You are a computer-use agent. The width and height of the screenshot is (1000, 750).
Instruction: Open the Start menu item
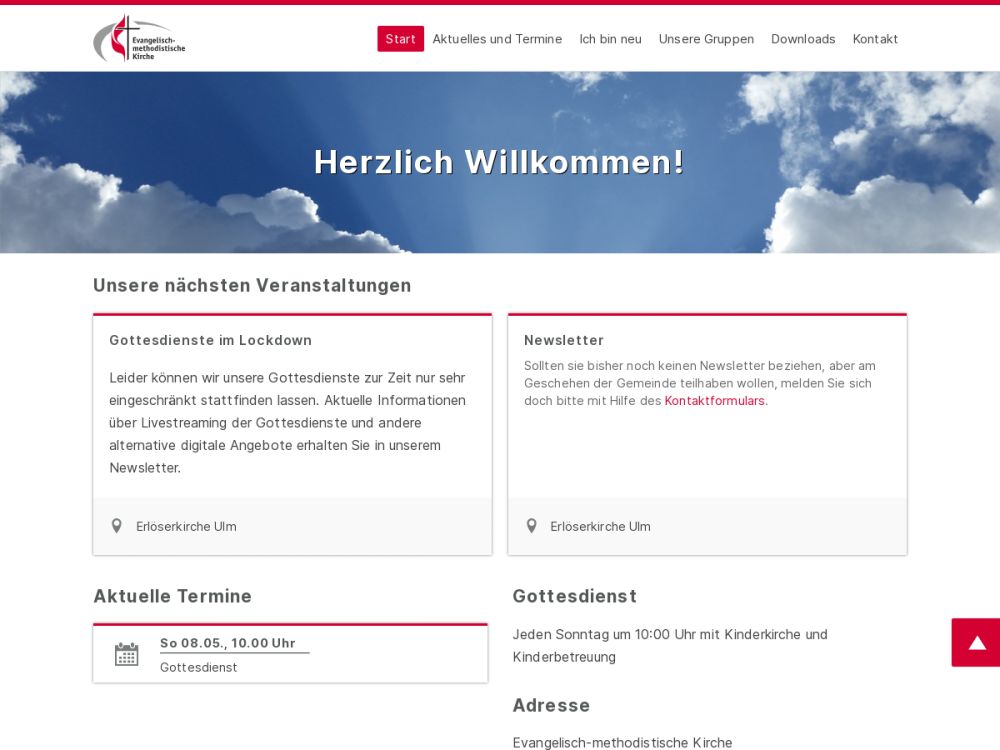click(x=400, y=39)
